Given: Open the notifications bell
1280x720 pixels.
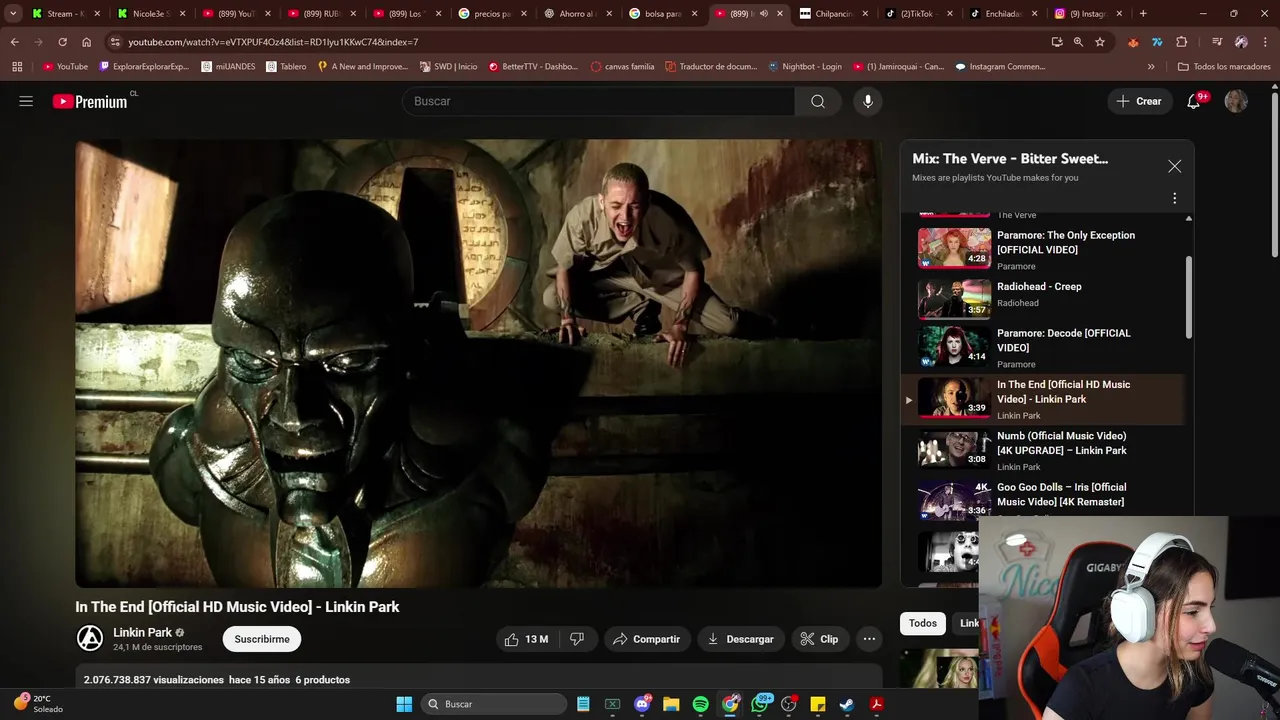Looking at the screenshot, I should coord(1194,101).
